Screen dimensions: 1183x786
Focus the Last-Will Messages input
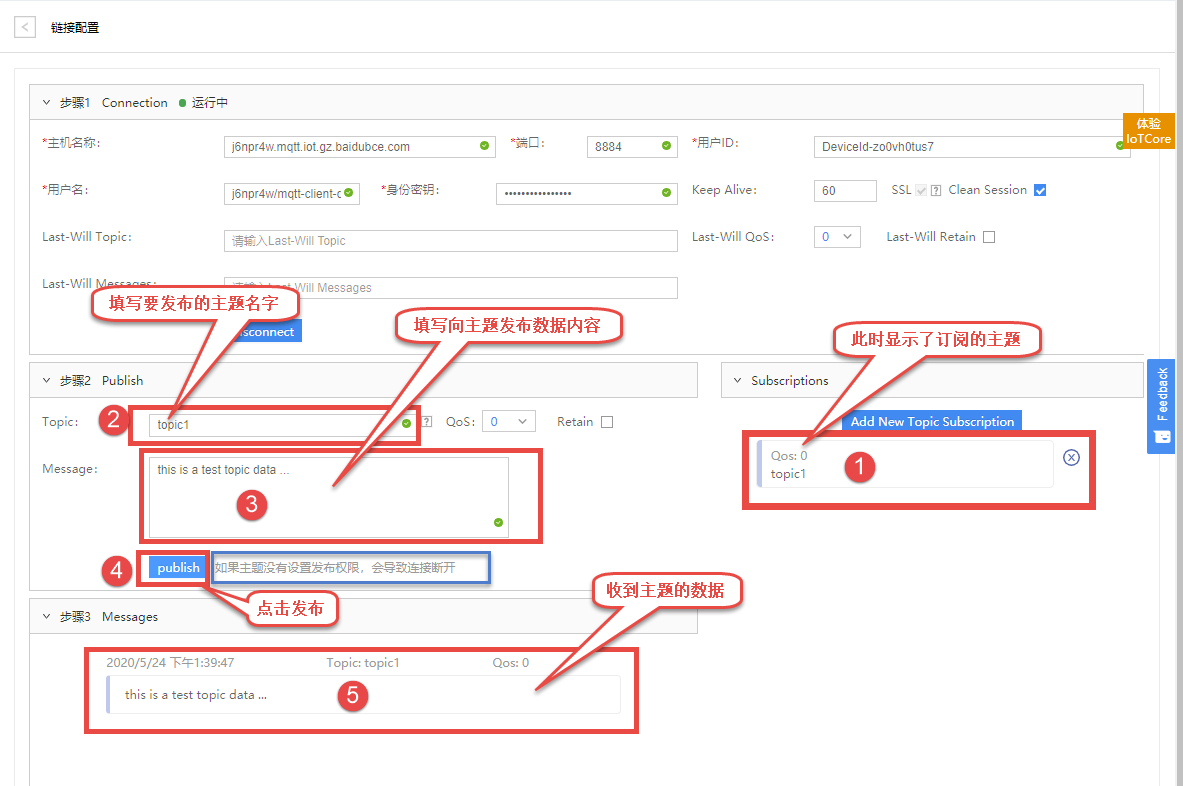[450, 287]
